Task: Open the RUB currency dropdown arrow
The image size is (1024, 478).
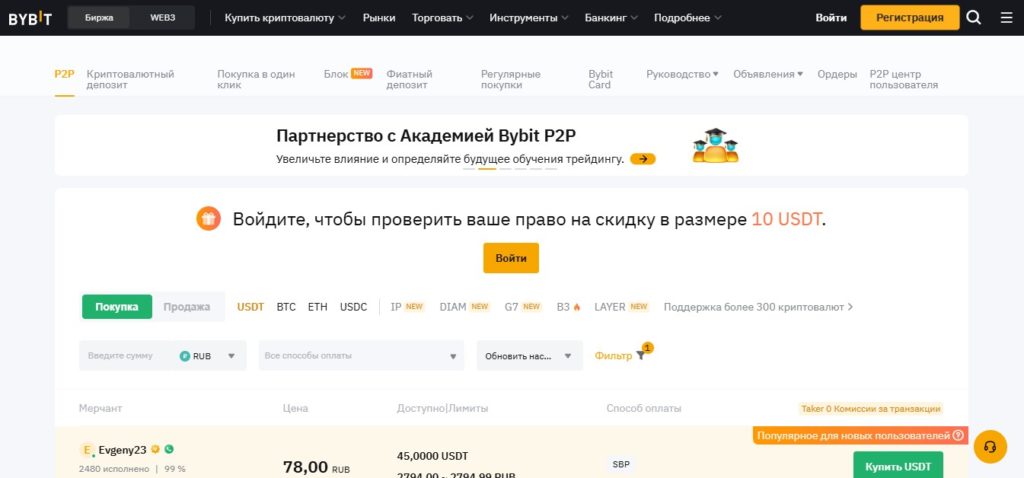Action: click(x=231, y=357)
